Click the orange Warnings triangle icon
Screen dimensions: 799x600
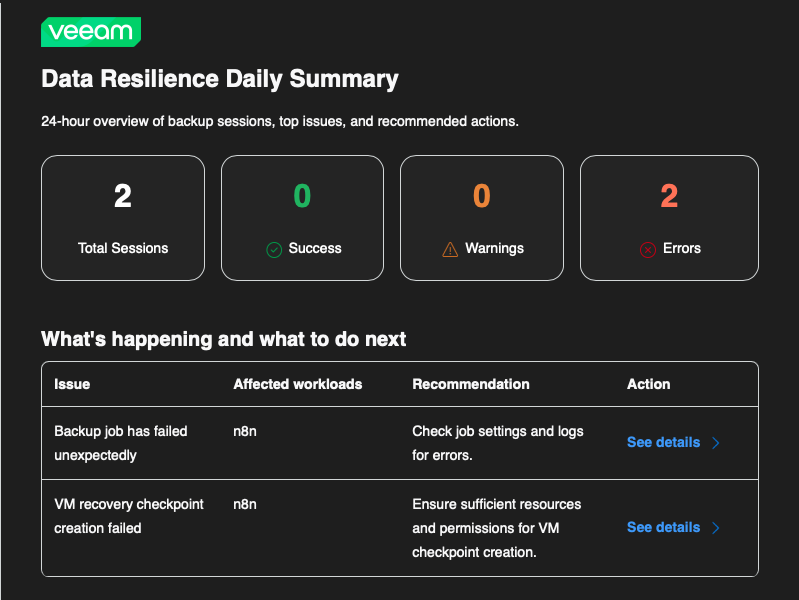(x=450, y=249)
